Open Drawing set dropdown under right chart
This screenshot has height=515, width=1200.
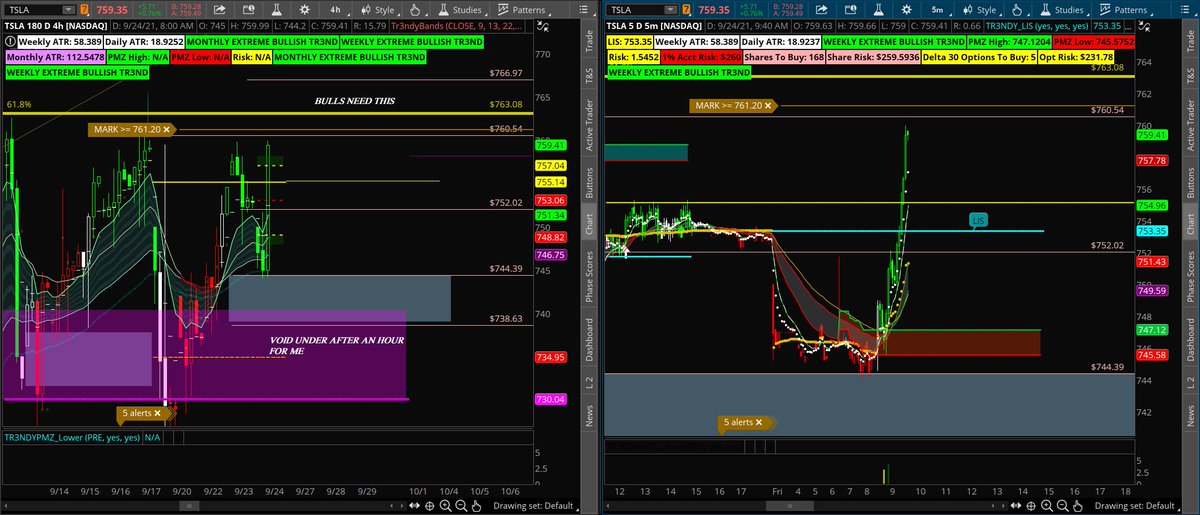(1138, 506)
